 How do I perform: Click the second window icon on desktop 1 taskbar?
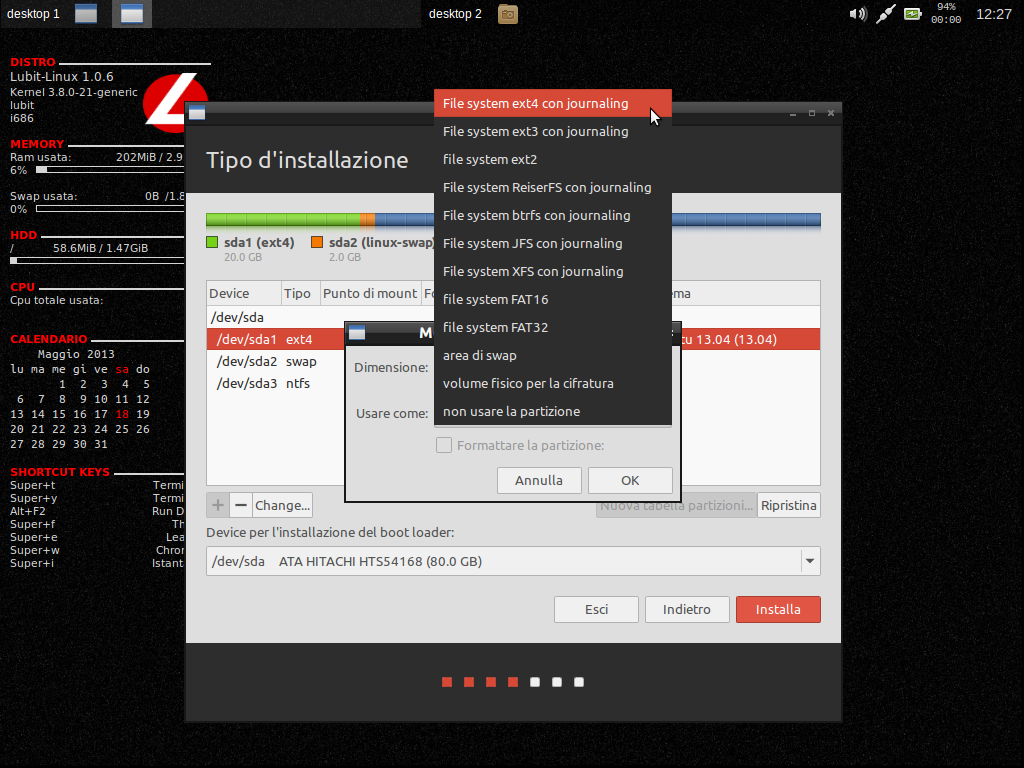coord(131,14)
